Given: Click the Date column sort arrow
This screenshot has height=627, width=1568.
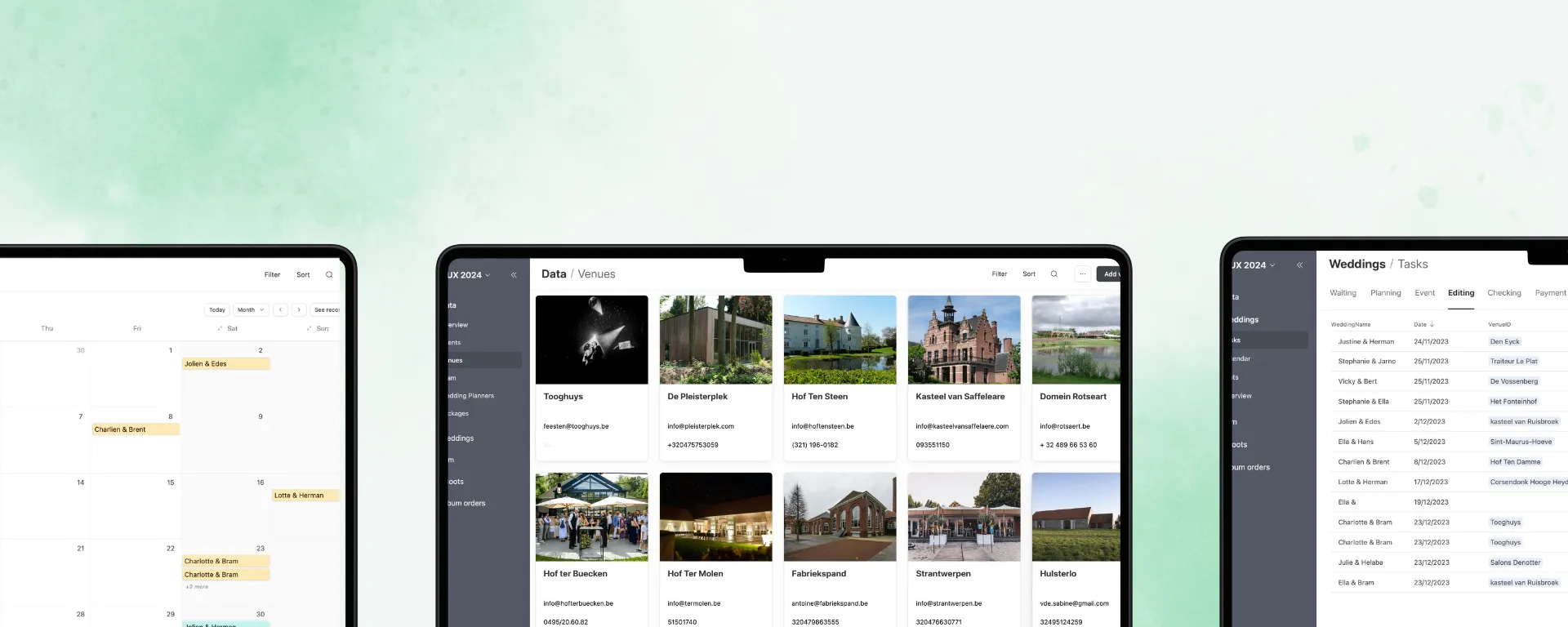Looking at the screenshot, I should pos(1432,325).
